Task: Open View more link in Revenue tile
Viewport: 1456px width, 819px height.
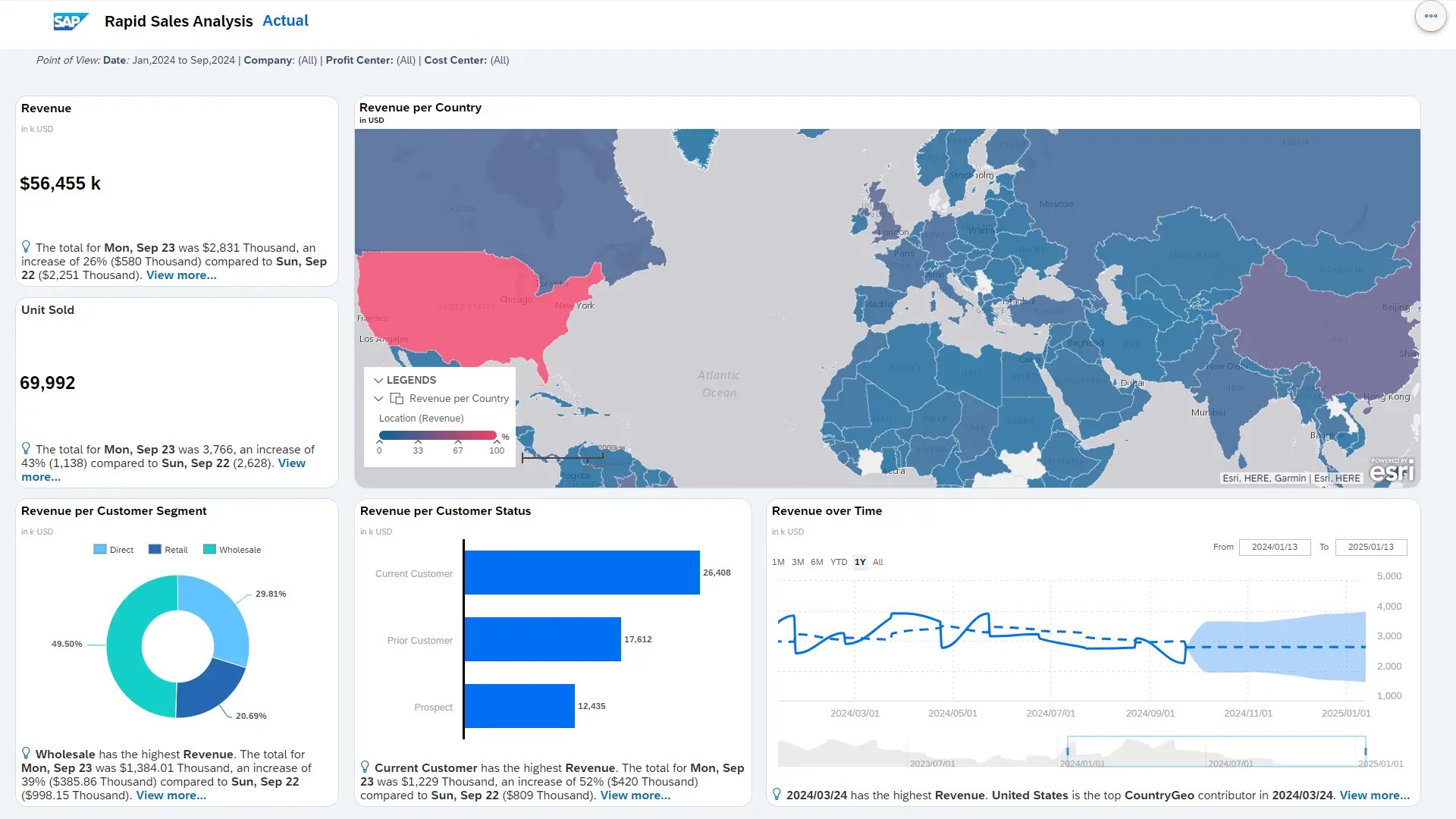Action: click(181, 275)
